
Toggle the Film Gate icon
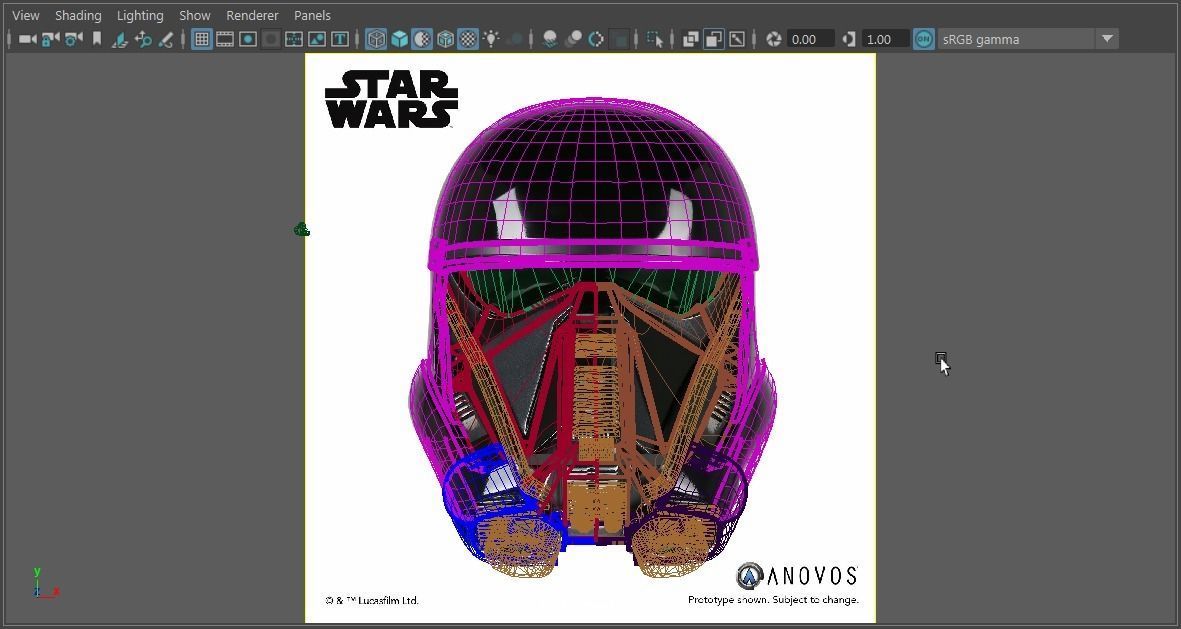point(224,39)
